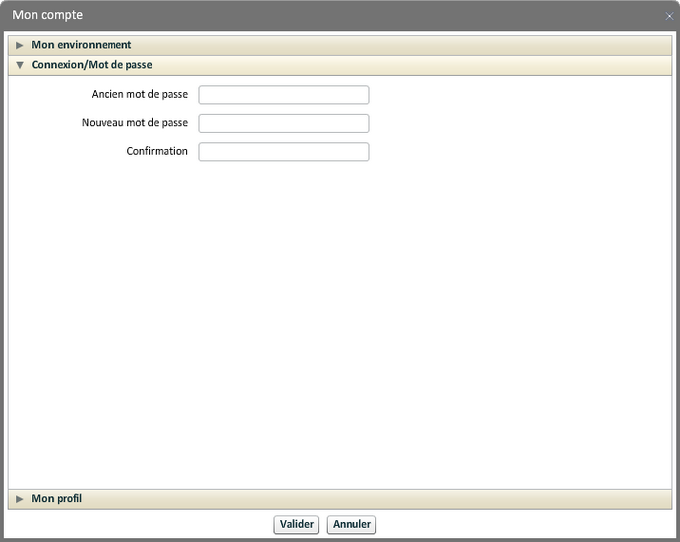Screen dimensions: 680x542
Task: Open the Mon environnement section header
Action: (81, 45)
